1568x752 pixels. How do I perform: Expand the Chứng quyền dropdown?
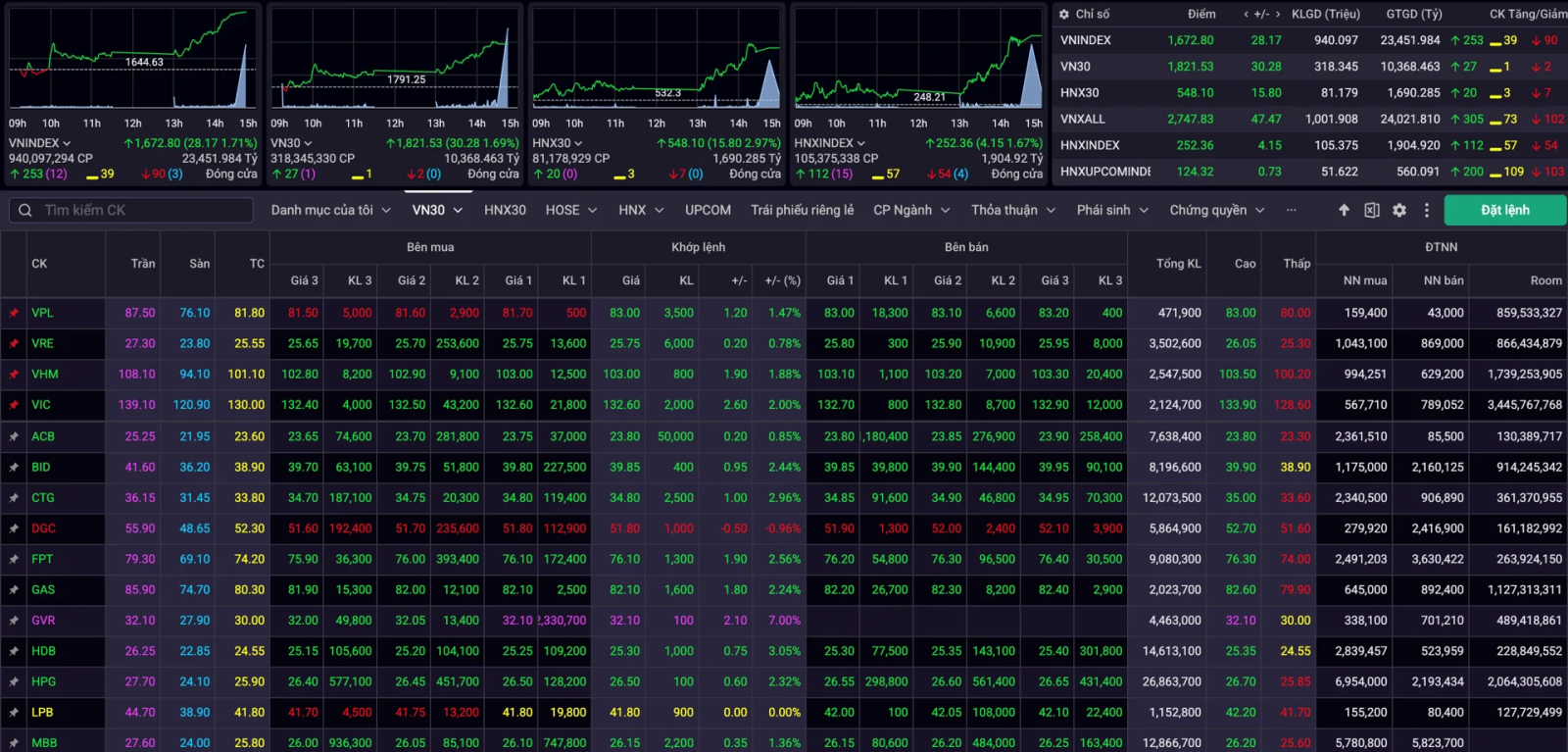click(x=1216, y=210)
